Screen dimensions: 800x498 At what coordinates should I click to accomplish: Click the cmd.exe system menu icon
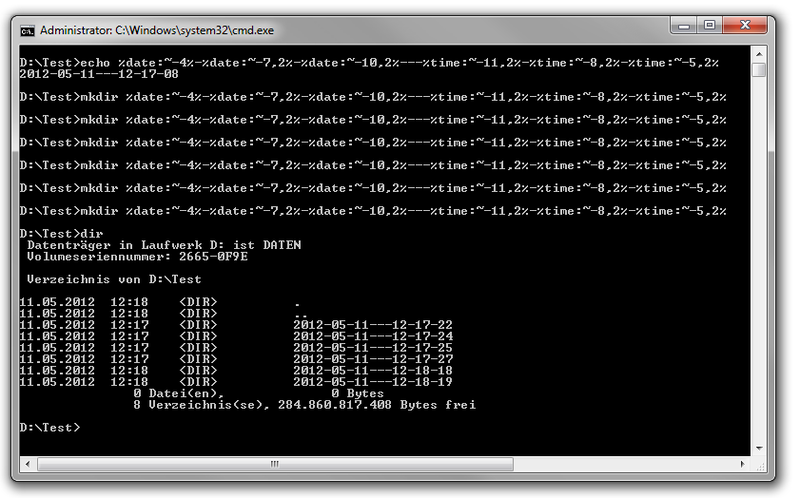(29, 29)
